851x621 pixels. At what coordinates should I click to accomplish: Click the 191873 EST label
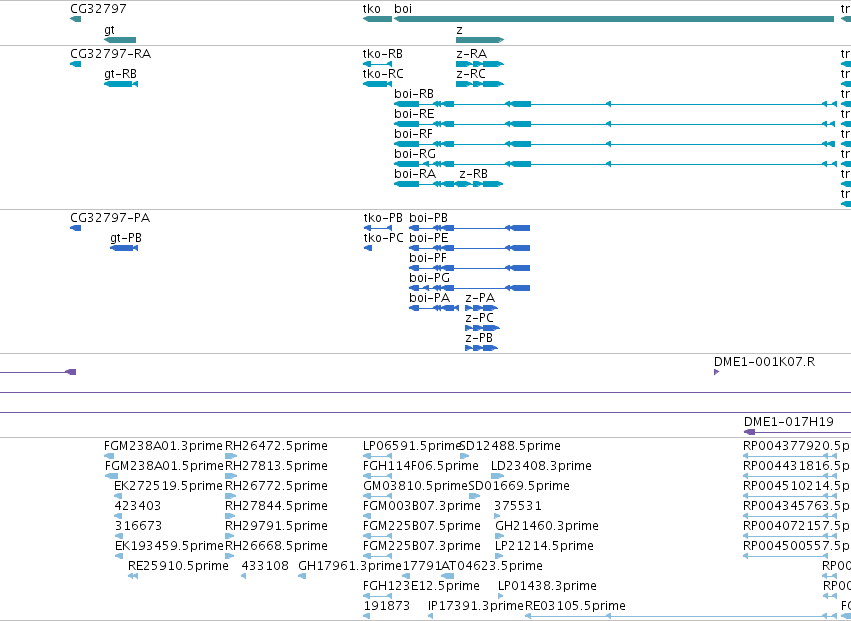click(x=386, y=606)
